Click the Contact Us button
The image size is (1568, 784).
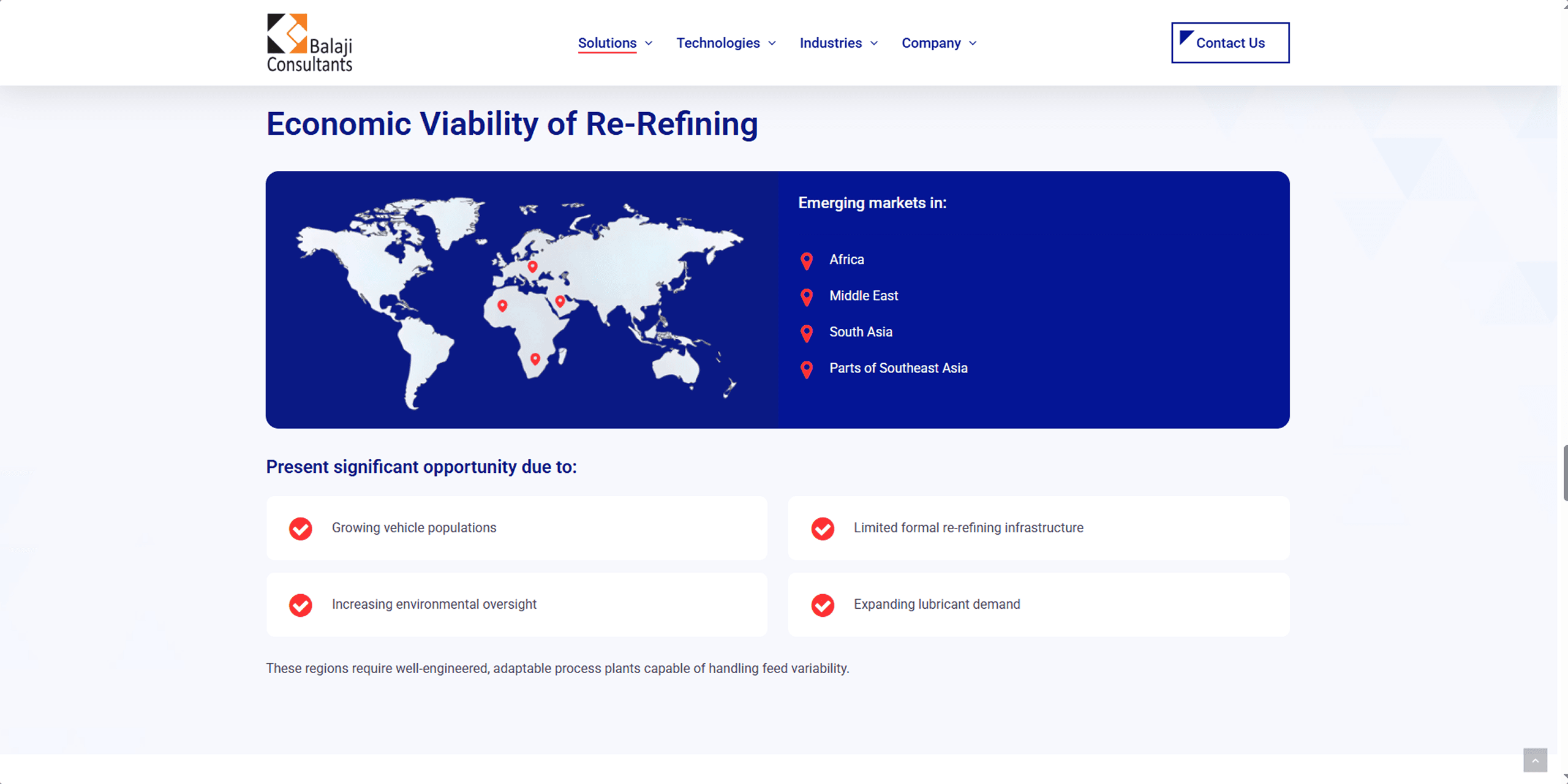pyautogui.click(x=1230, y=43)
